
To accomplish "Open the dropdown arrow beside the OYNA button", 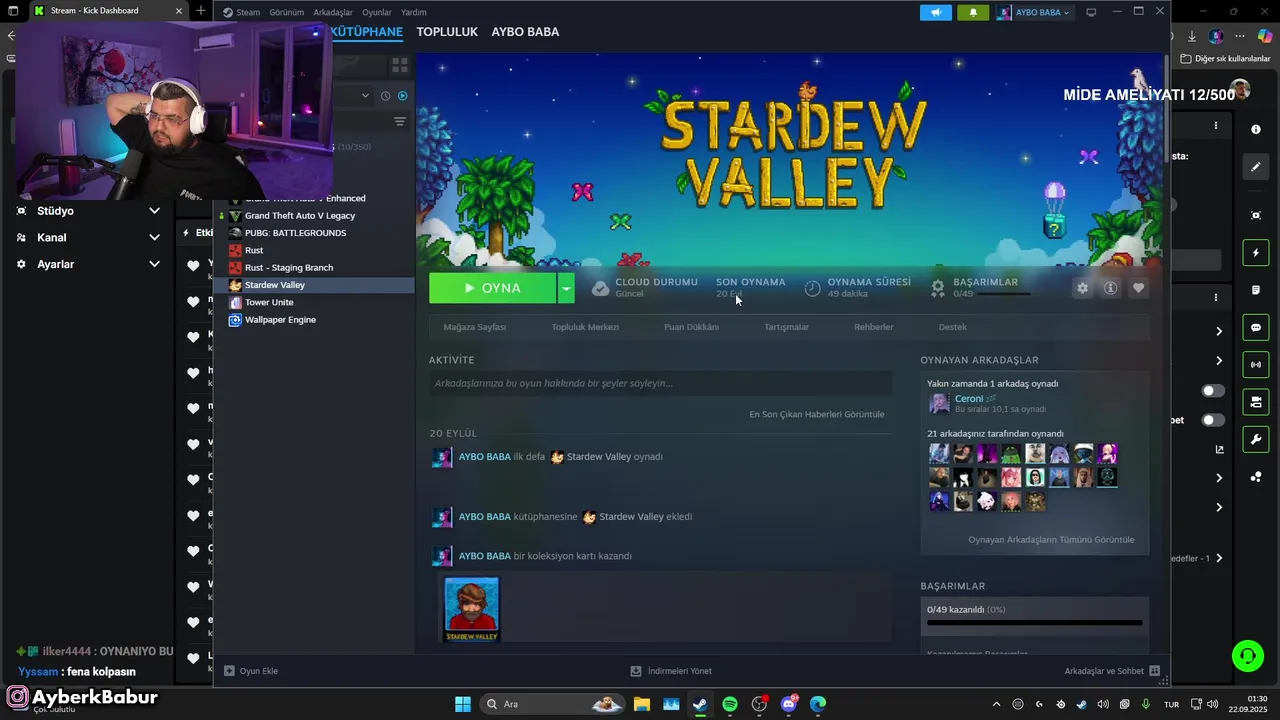I will (566, 288).
